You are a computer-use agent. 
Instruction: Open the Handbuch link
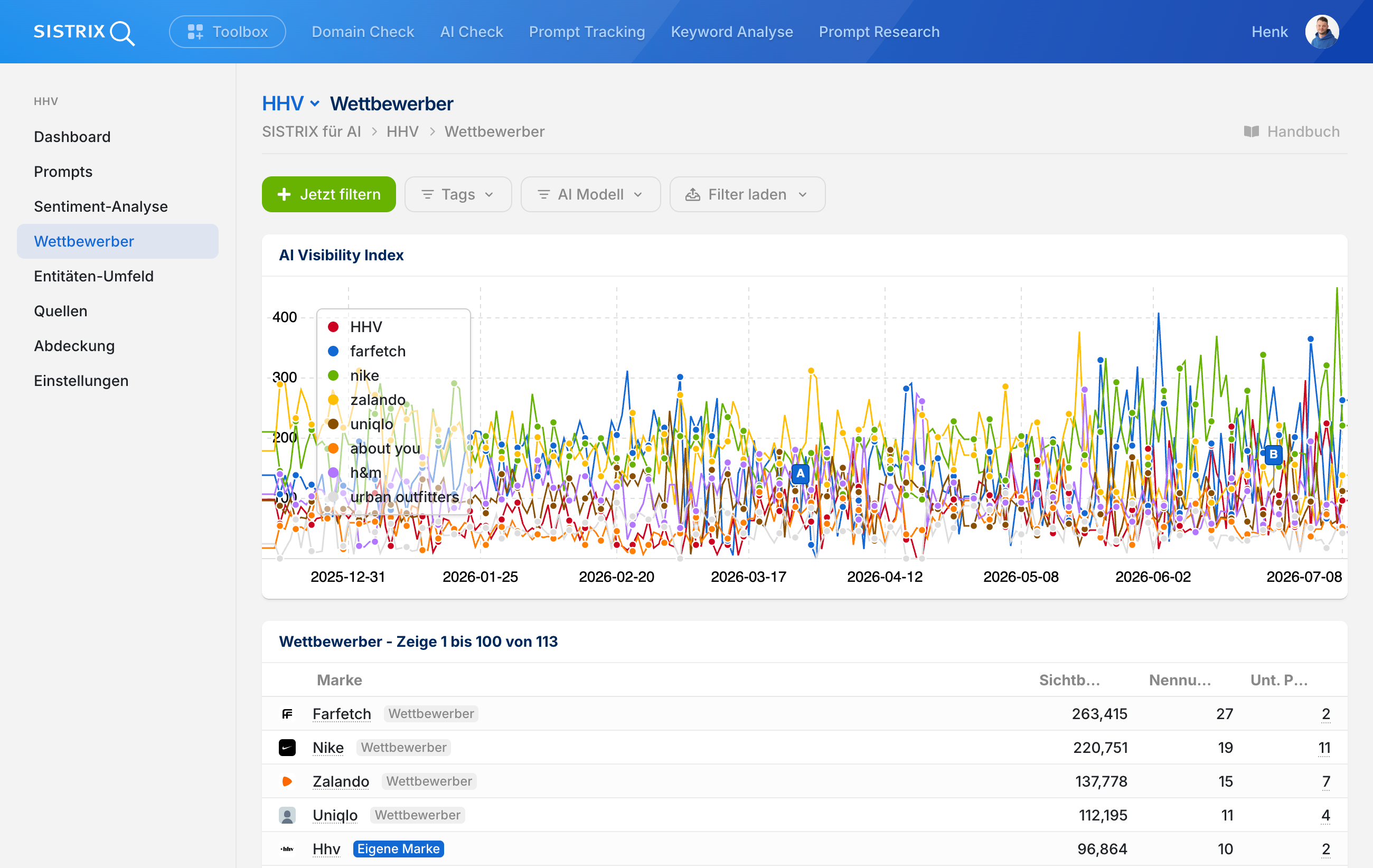[x=1292, y=131]
